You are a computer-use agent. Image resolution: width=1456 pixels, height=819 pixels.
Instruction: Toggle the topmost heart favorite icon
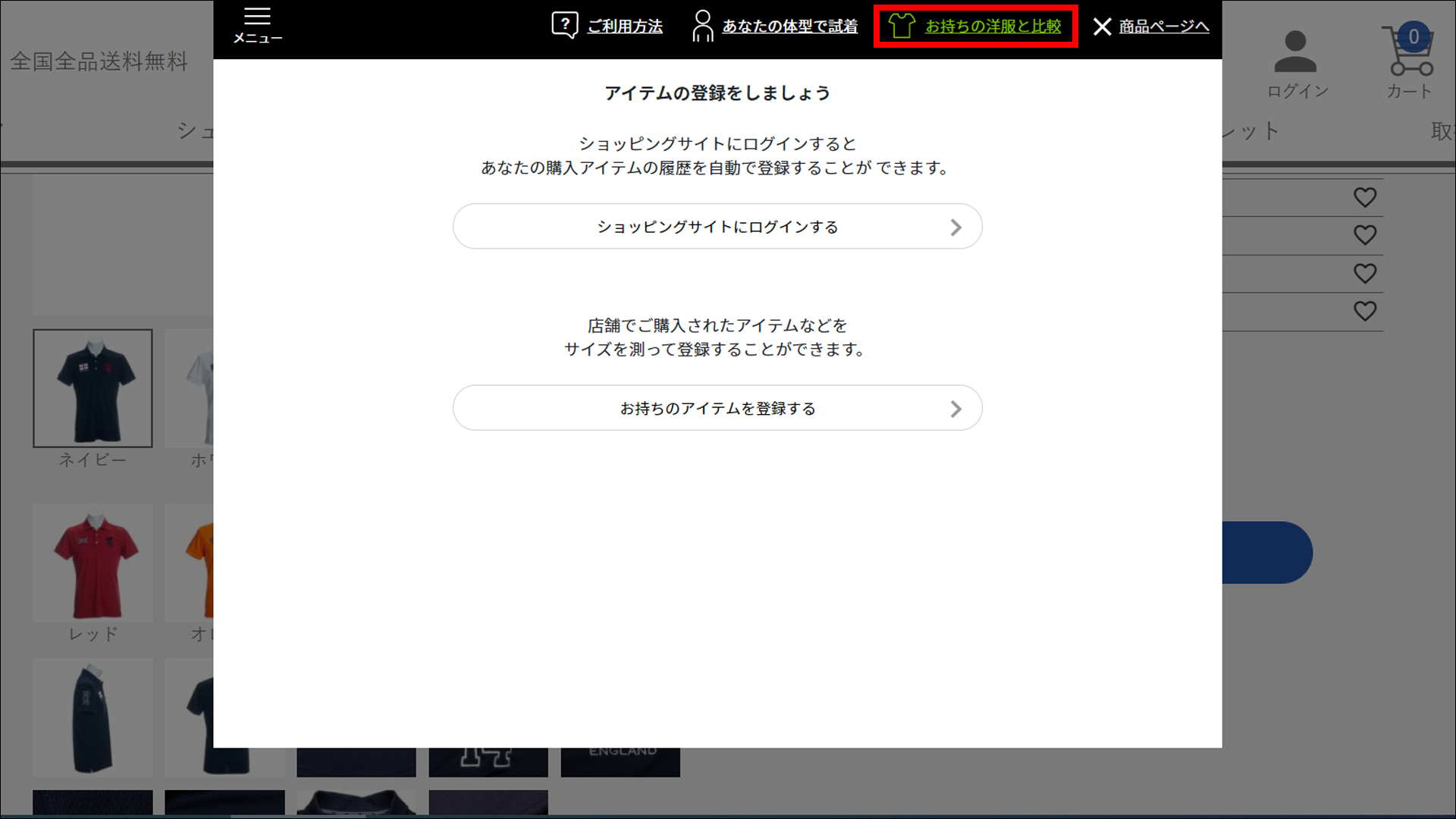point(1364,197)
